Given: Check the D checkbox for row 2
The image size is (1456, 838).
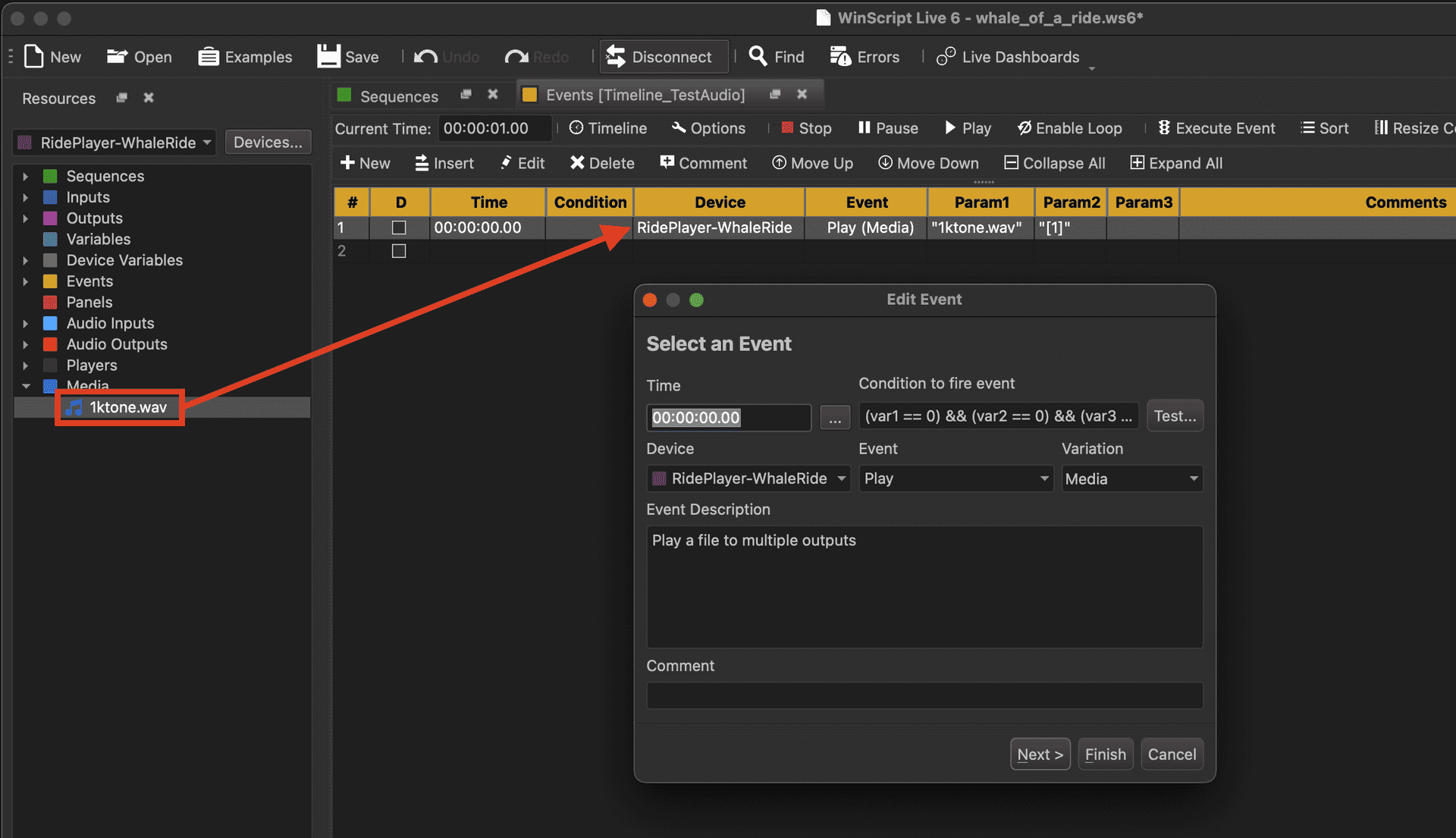Looking at the screenshot, I should point(399,251).
